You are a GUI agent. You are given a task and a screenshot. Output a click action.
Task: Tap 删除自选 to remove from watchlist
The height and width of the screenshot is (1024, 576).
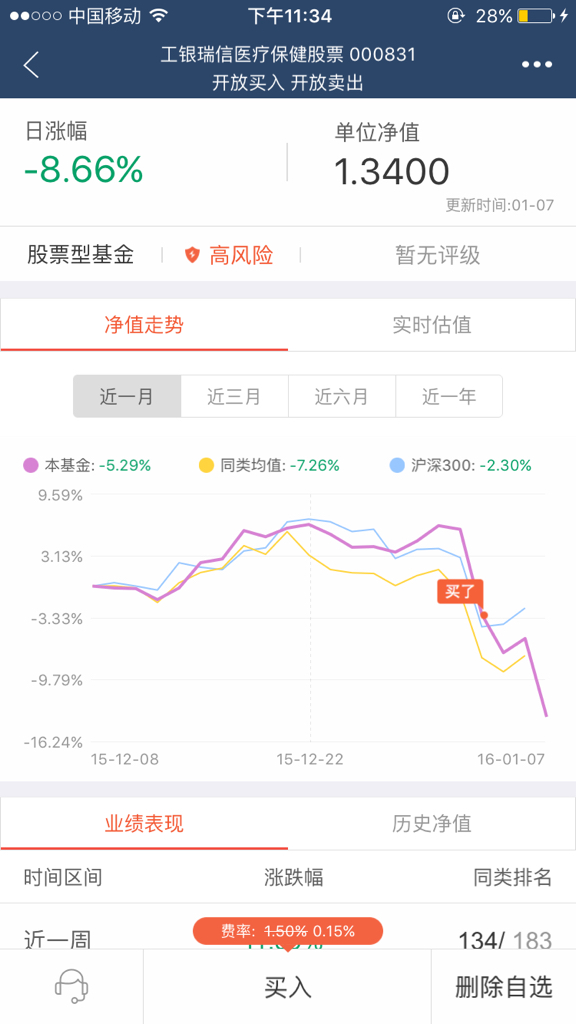click(504, 987)
